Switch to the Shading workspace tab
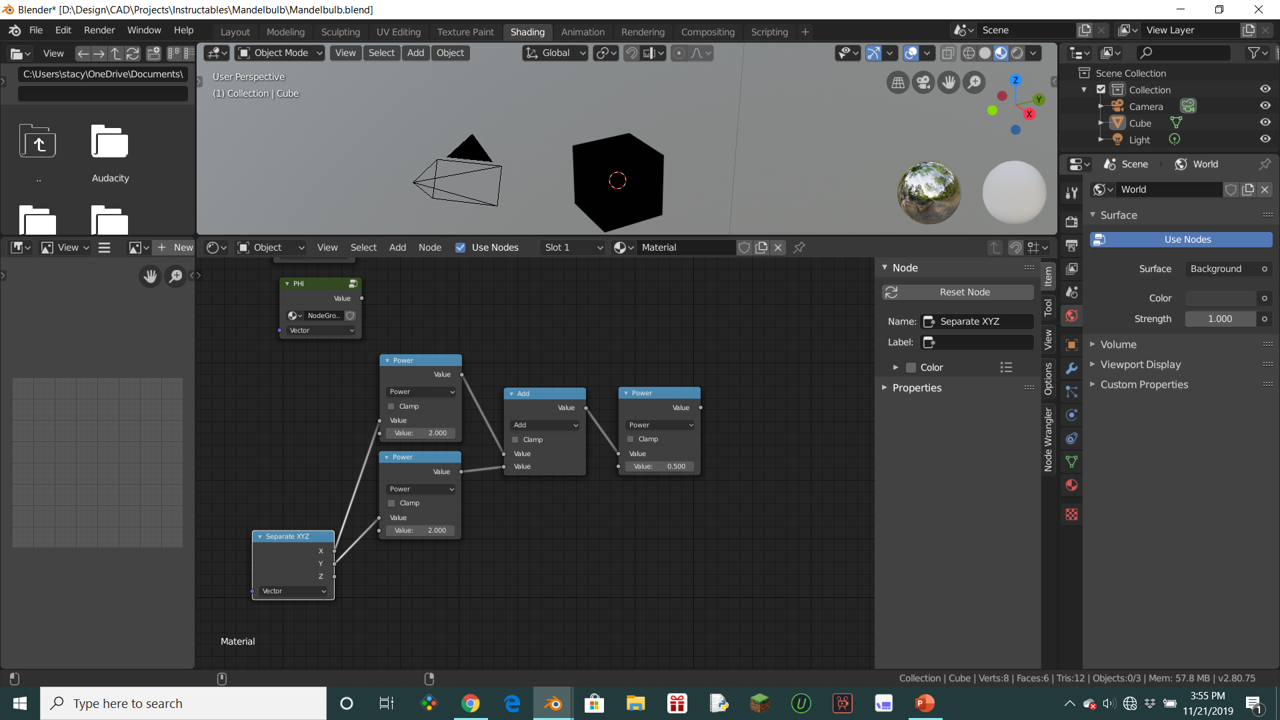This screenshot has height=720, width=1280. (527, 31)
